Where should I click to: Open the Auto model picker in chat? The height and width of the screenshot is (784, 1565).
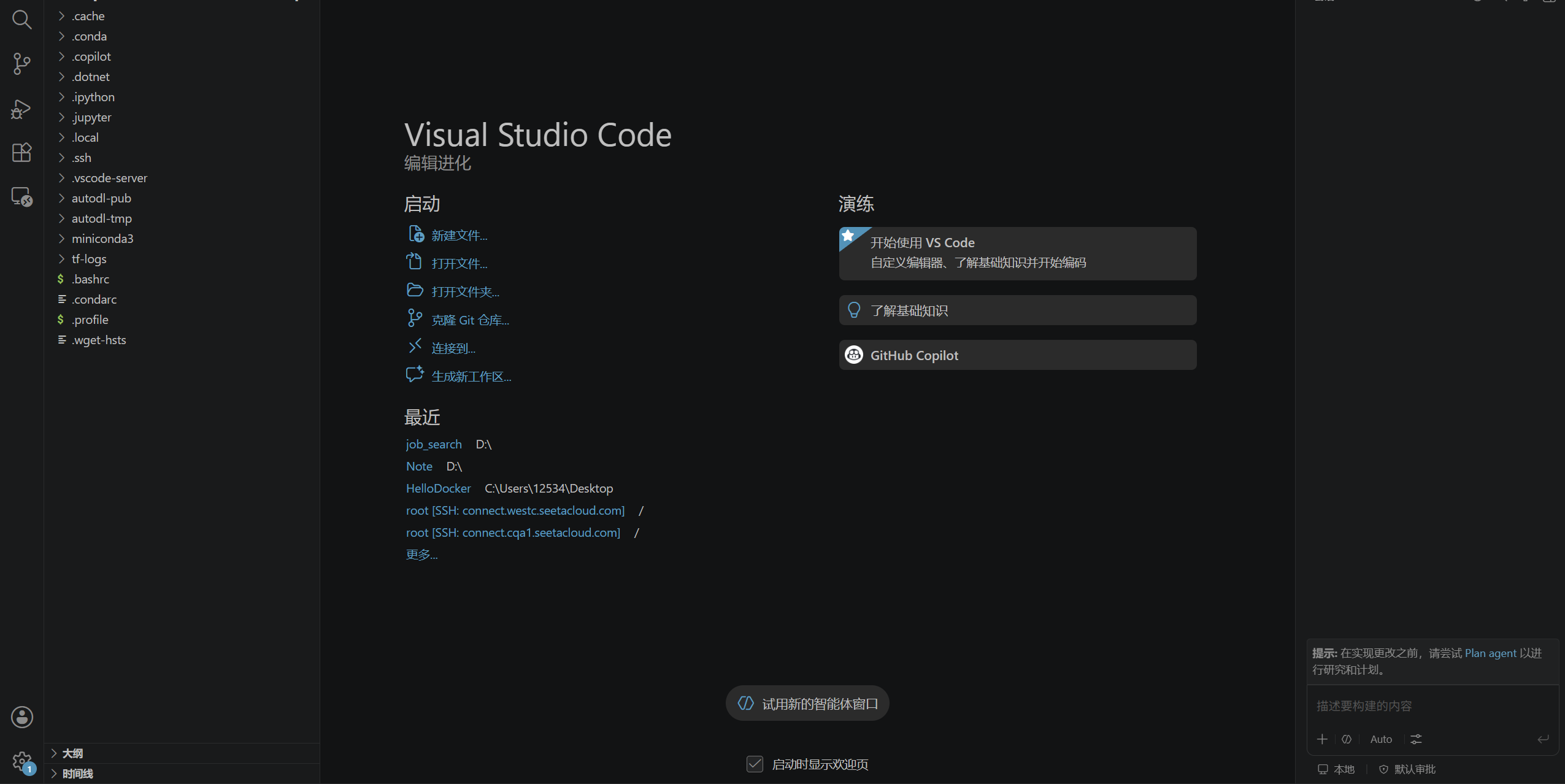(x=1381, y=739)
